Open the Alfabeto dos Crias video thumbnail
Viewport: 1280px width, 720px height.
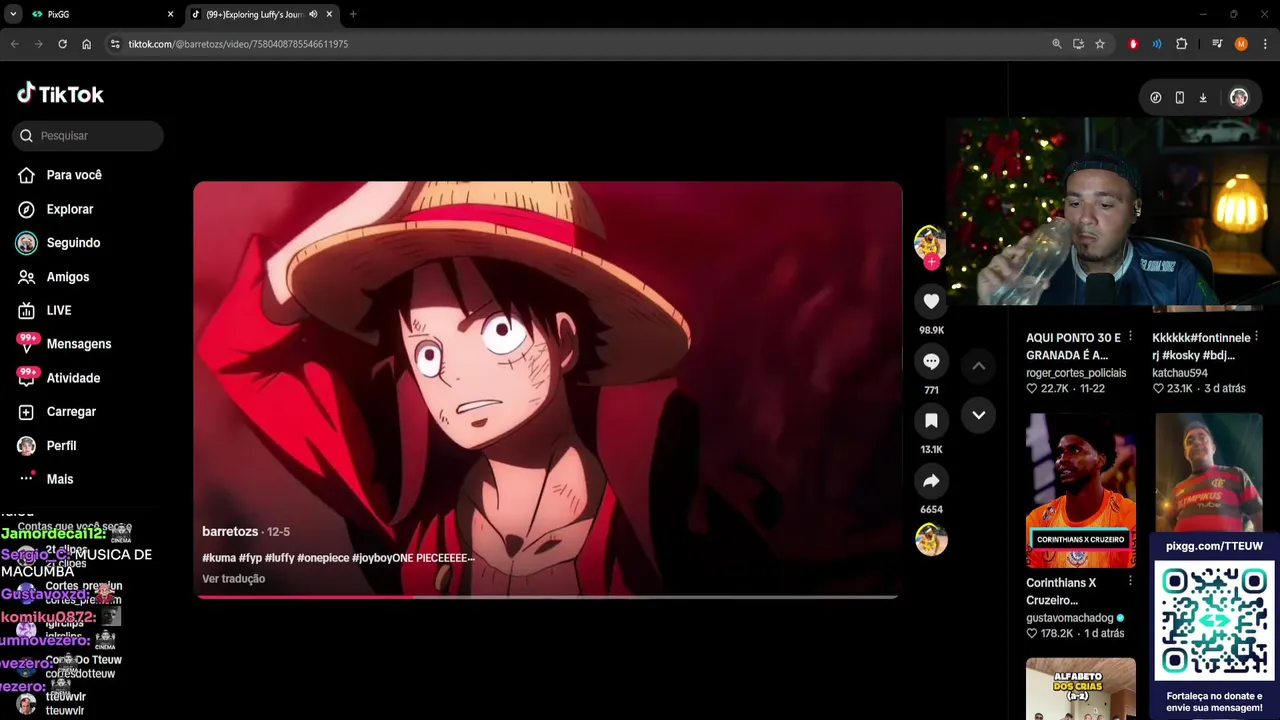(1081, 689)
